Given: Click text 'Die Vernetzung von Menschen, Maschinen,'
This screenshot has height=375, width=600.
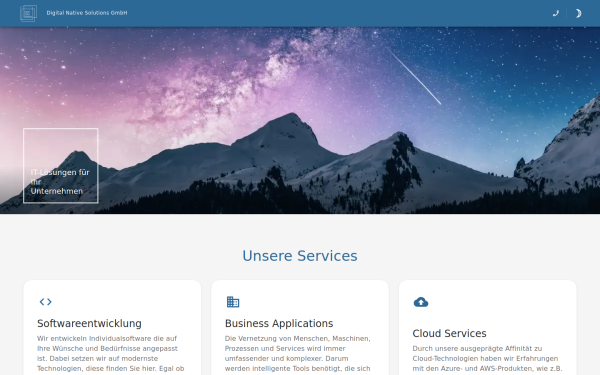Looking at the screenshot, I should [297, 339].
